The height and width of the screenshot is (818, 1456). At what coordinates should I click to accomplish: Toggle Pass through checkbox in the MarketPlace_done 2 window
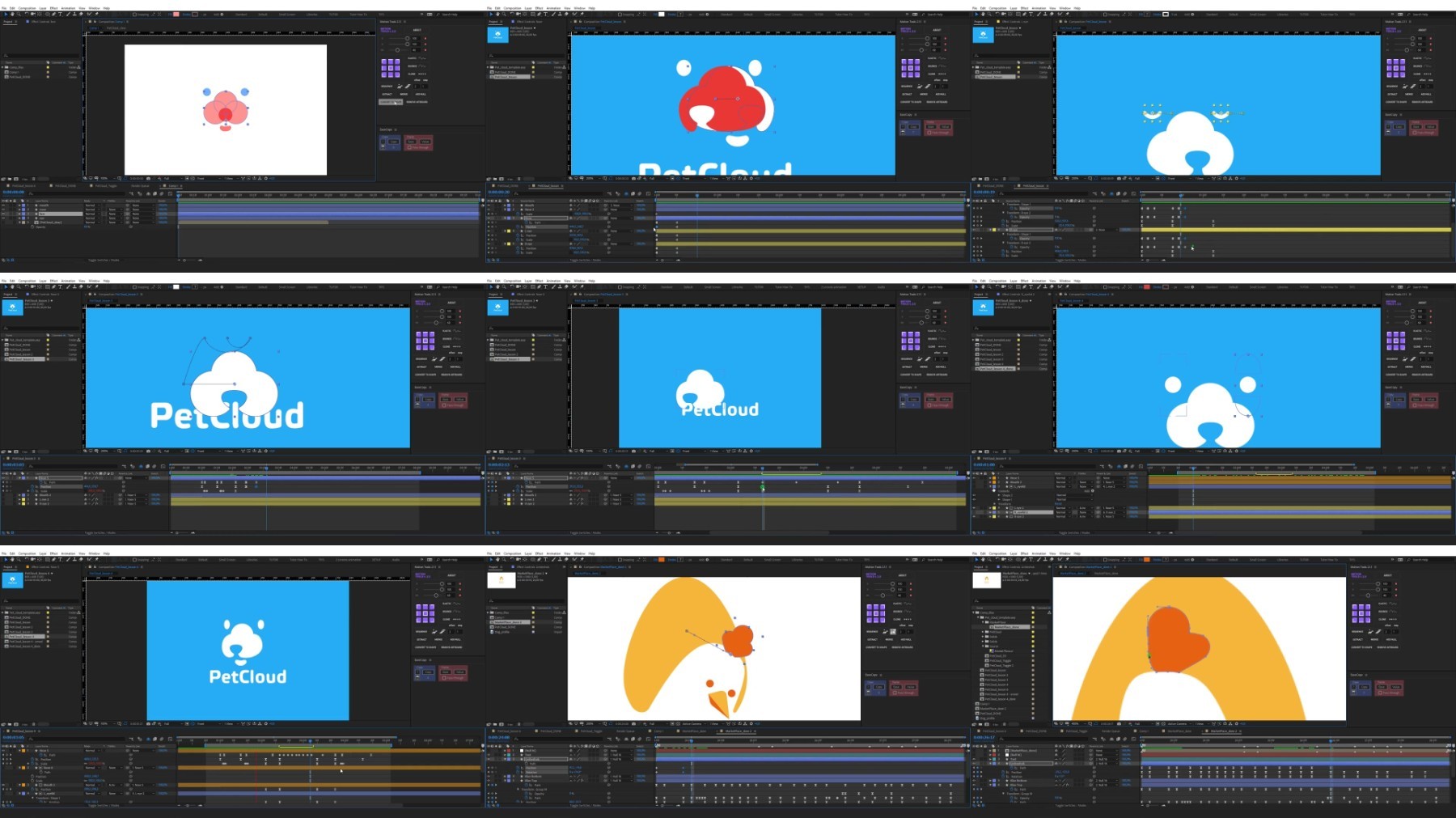[x=1380, y=693]
